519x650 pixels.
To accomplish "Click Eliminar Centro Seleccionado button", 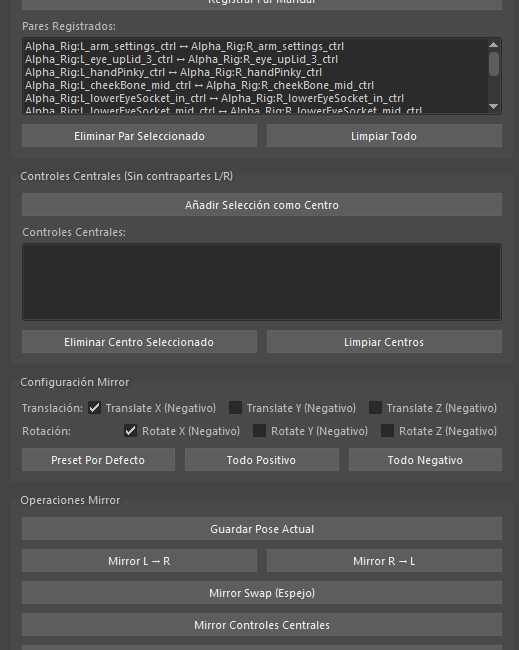I will (139, 342).
